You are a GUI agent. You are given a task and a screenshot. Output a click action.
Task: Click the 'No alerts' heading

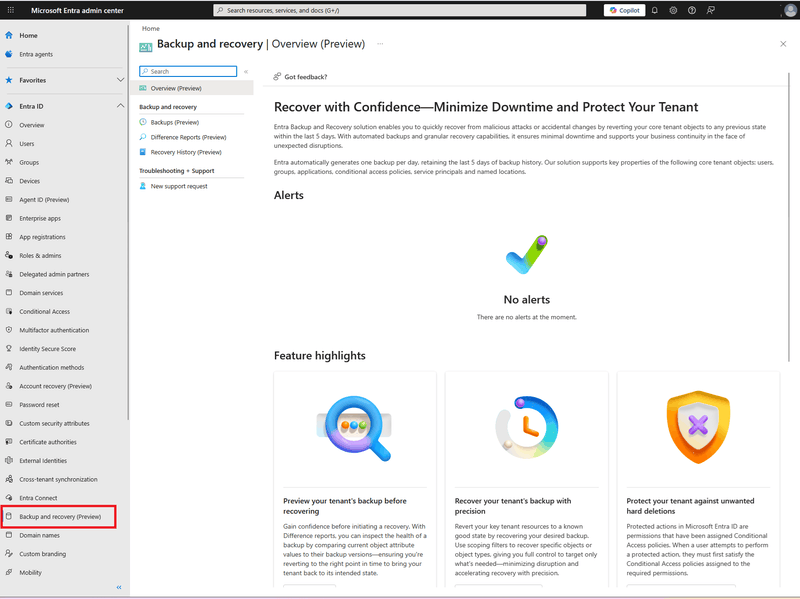[527, 300]
